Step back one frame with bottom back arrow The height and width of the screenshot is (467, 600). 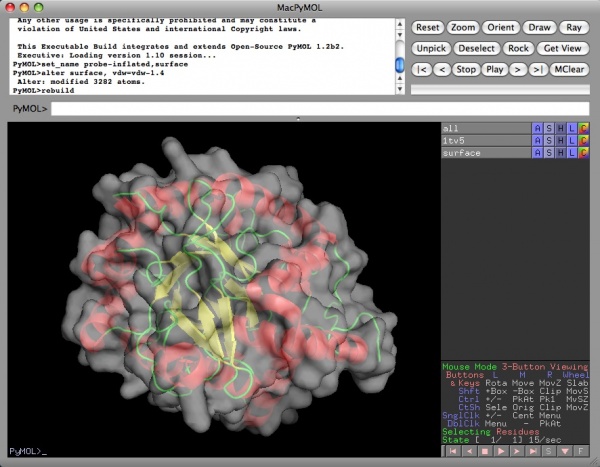tap(471, 452)
